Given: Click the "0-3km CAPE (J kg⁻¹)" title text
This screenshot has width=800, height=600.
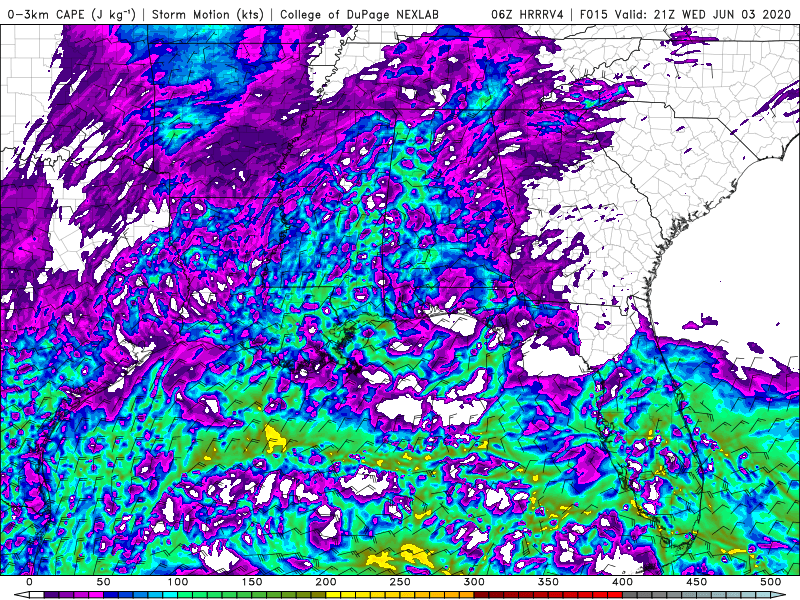Looking at the screenshot, I should click(71, 14).
